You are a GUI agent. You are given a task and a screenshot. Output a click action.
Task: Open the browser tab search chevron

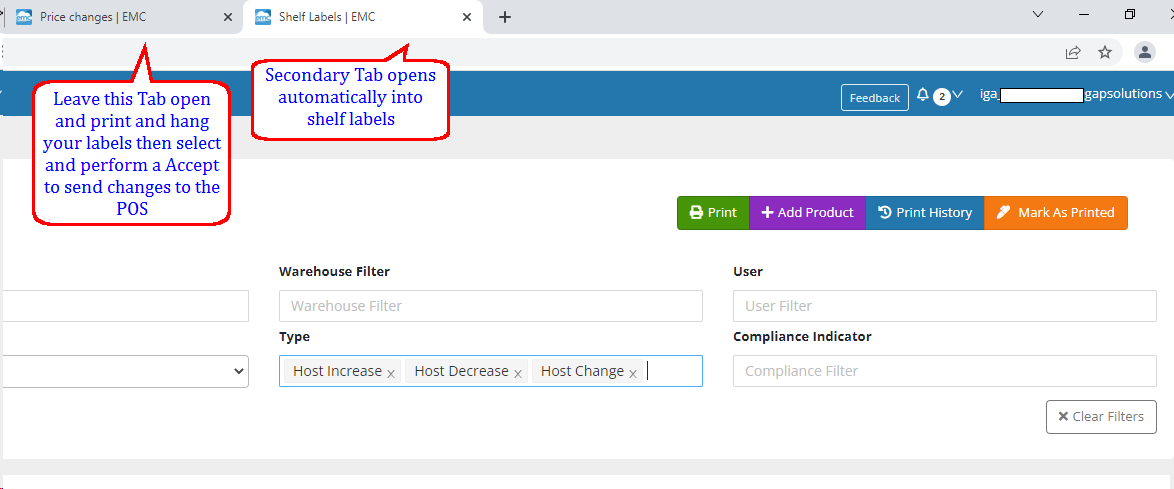click(1038, 15)
